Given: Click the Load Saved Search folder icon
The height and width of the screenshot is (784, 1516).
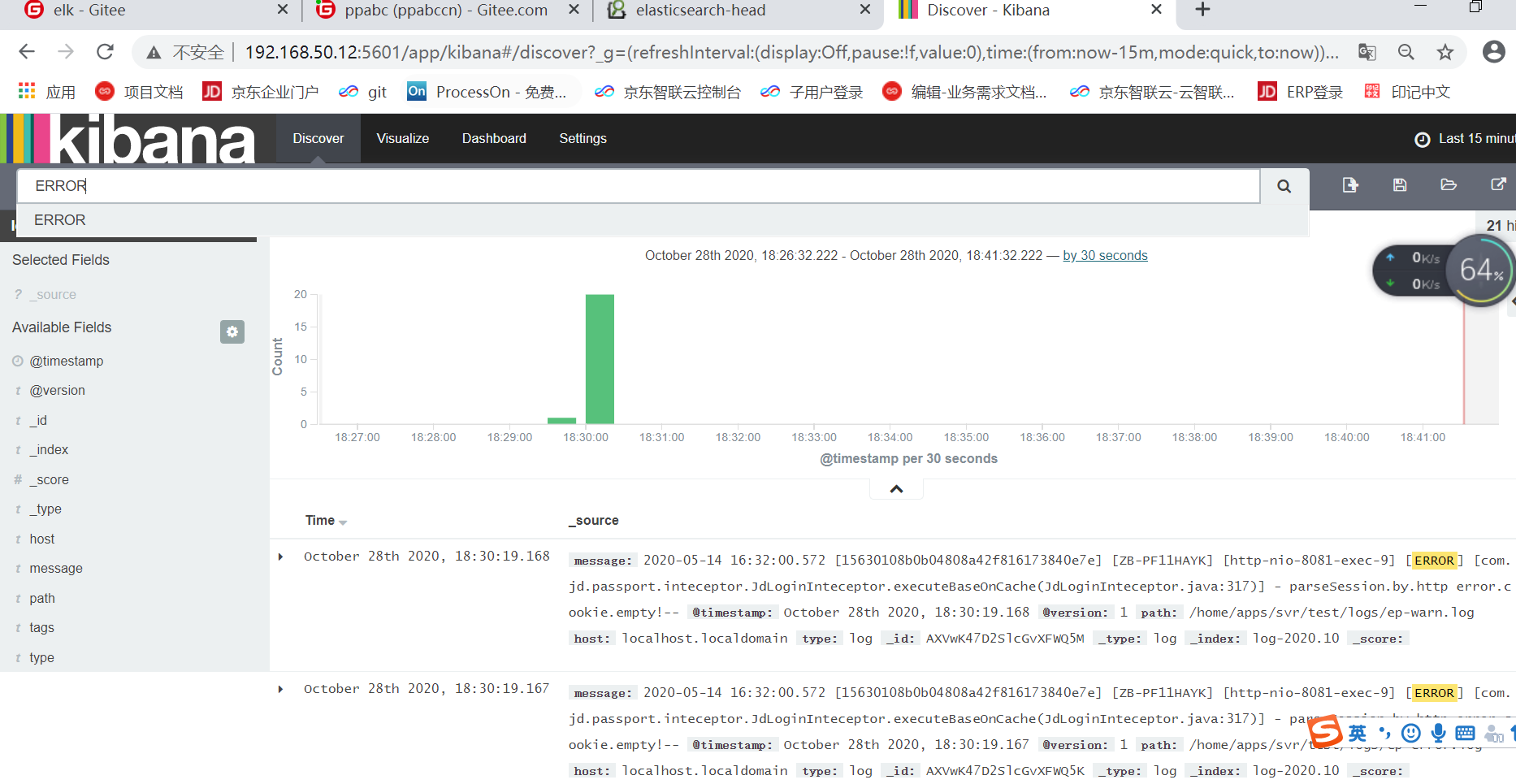Looking at the screenshot, I should coord(1449,185).
